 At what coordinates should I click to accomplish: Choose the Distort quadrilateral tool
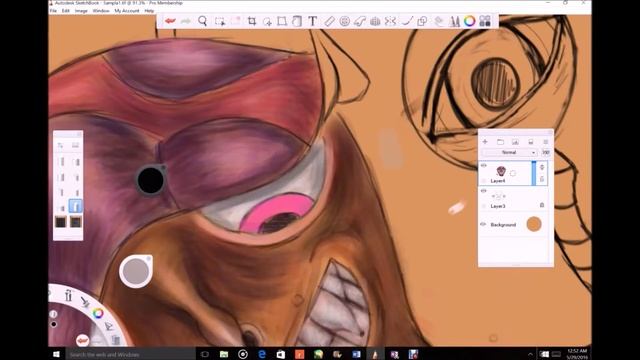pos(282,21)
